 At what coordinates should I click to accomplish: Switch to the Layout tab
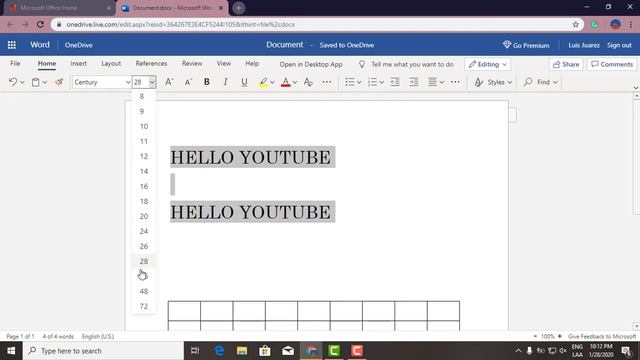[111, 64]
